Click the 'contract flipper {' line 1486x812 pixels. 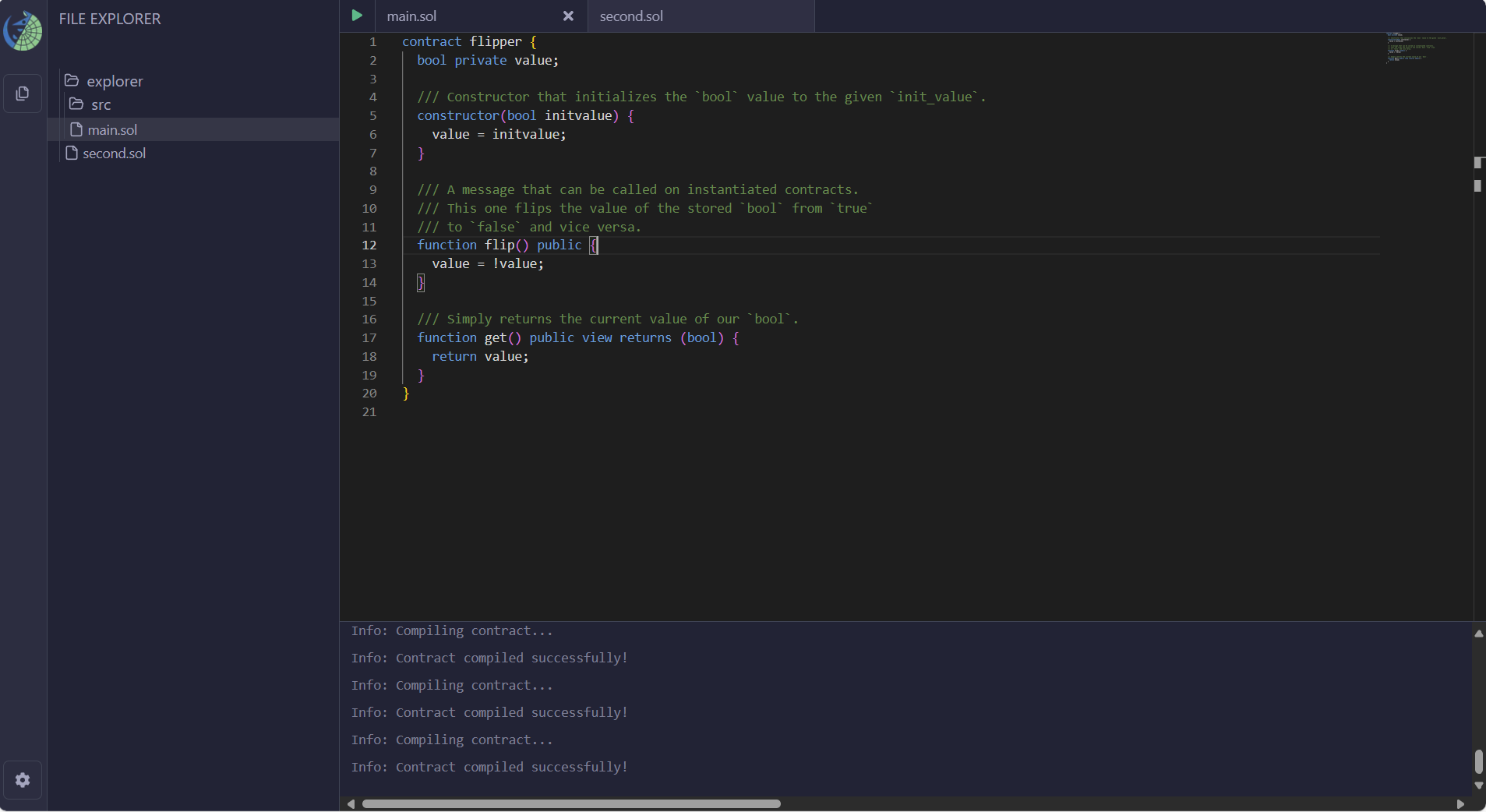(x=469, y=41)
